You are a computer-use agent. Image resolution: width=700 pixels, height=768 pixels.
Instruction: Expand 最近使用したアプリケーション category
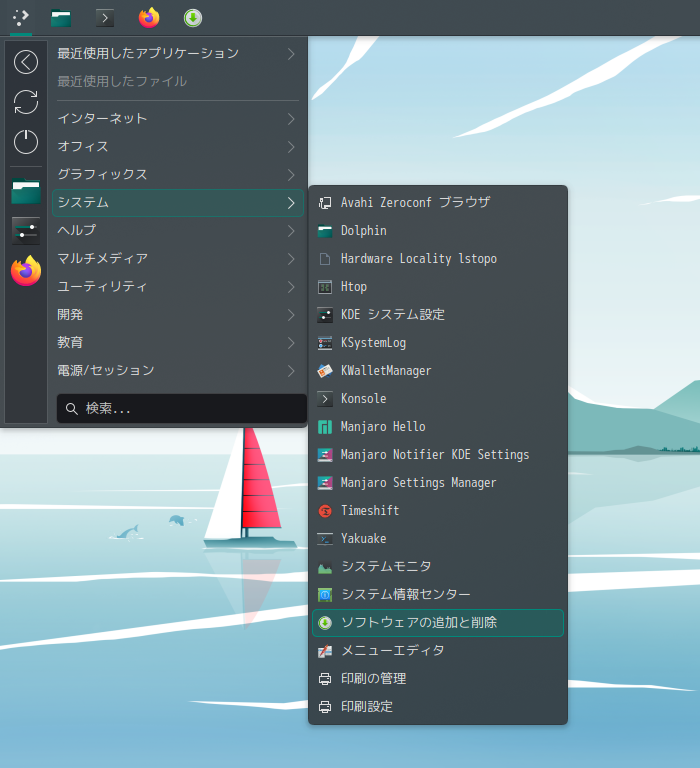click(x=178, y=53)
